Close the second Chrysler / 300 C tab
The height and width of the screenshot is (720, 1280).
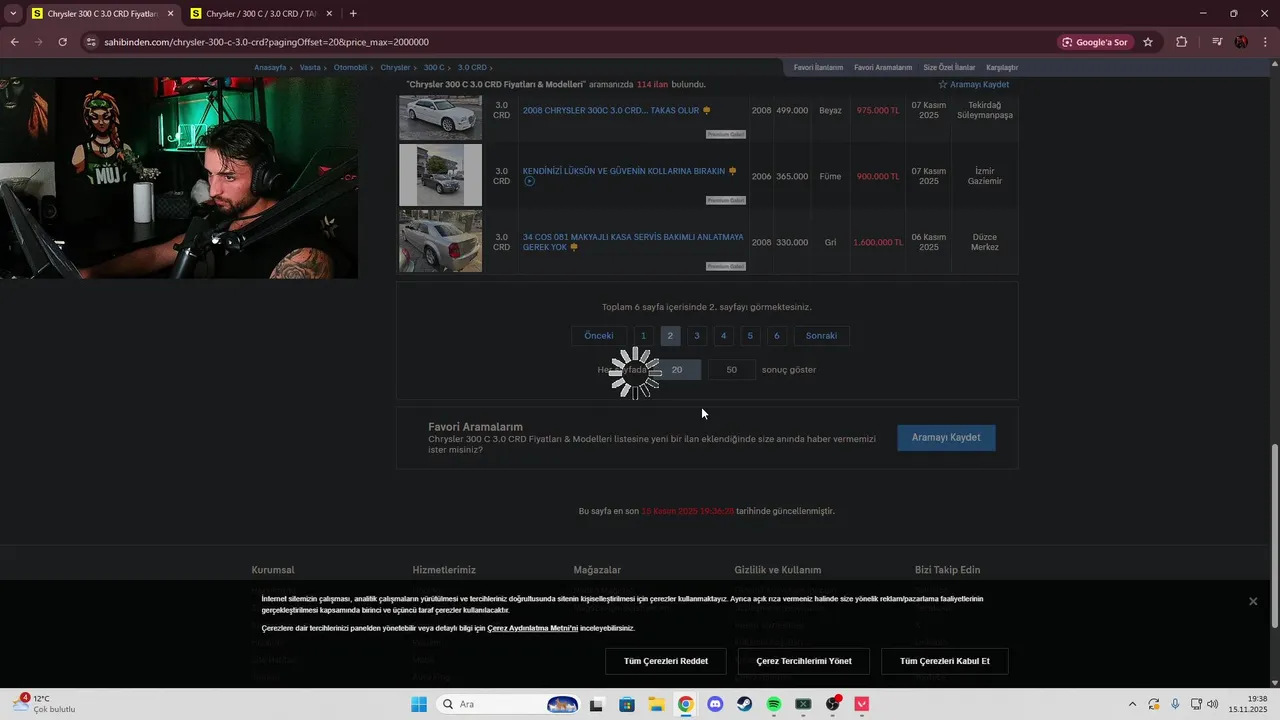(x=330, y=14)
